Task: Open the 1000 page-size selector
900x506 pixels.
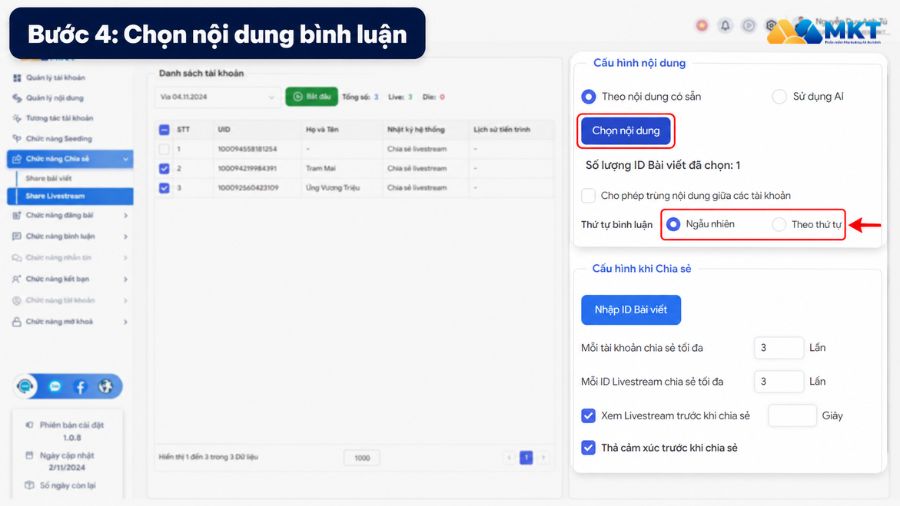Action: click(362, 458)
